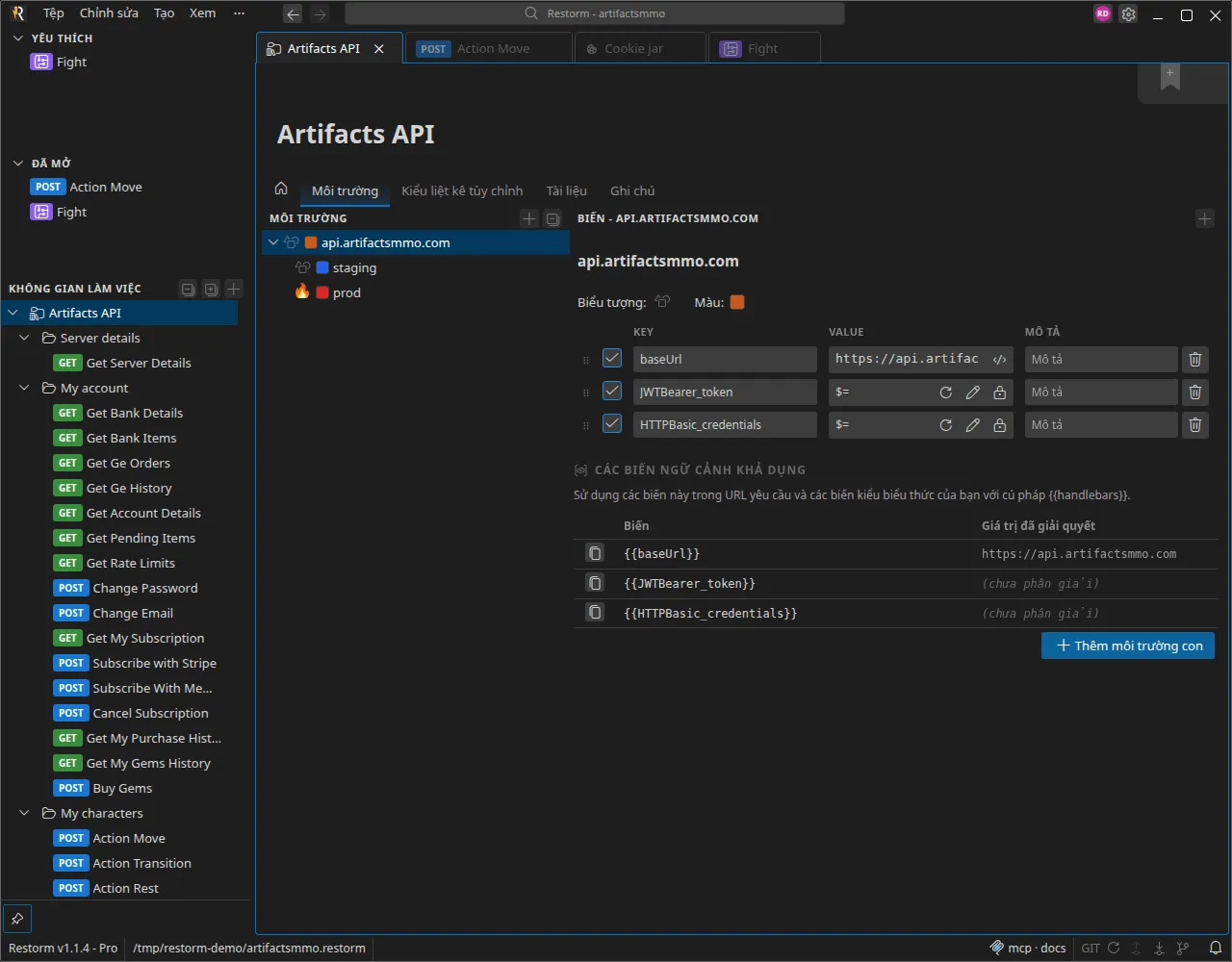Change the environment icon next to Biểu tượng
This screenshot has height=962, width=1232.
(662, 302)
